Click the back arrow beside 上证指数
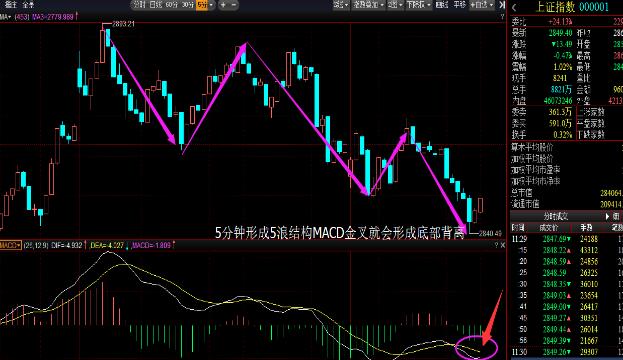Image resolution: width=623 pixels, height=360 pixels. (514, 7)
